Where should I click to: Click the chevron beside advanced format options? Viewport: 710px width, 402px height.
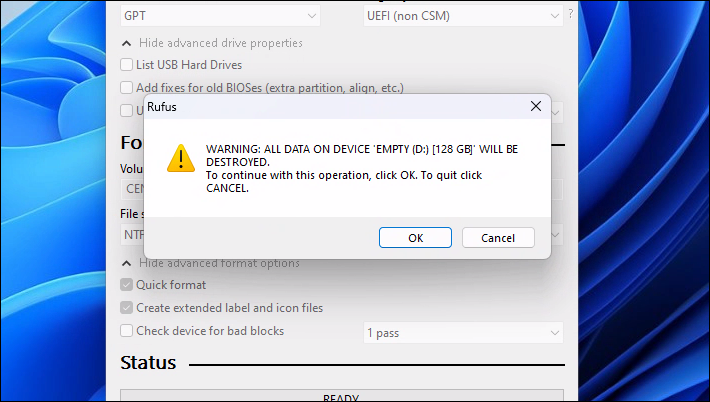(x=127, y=263)
